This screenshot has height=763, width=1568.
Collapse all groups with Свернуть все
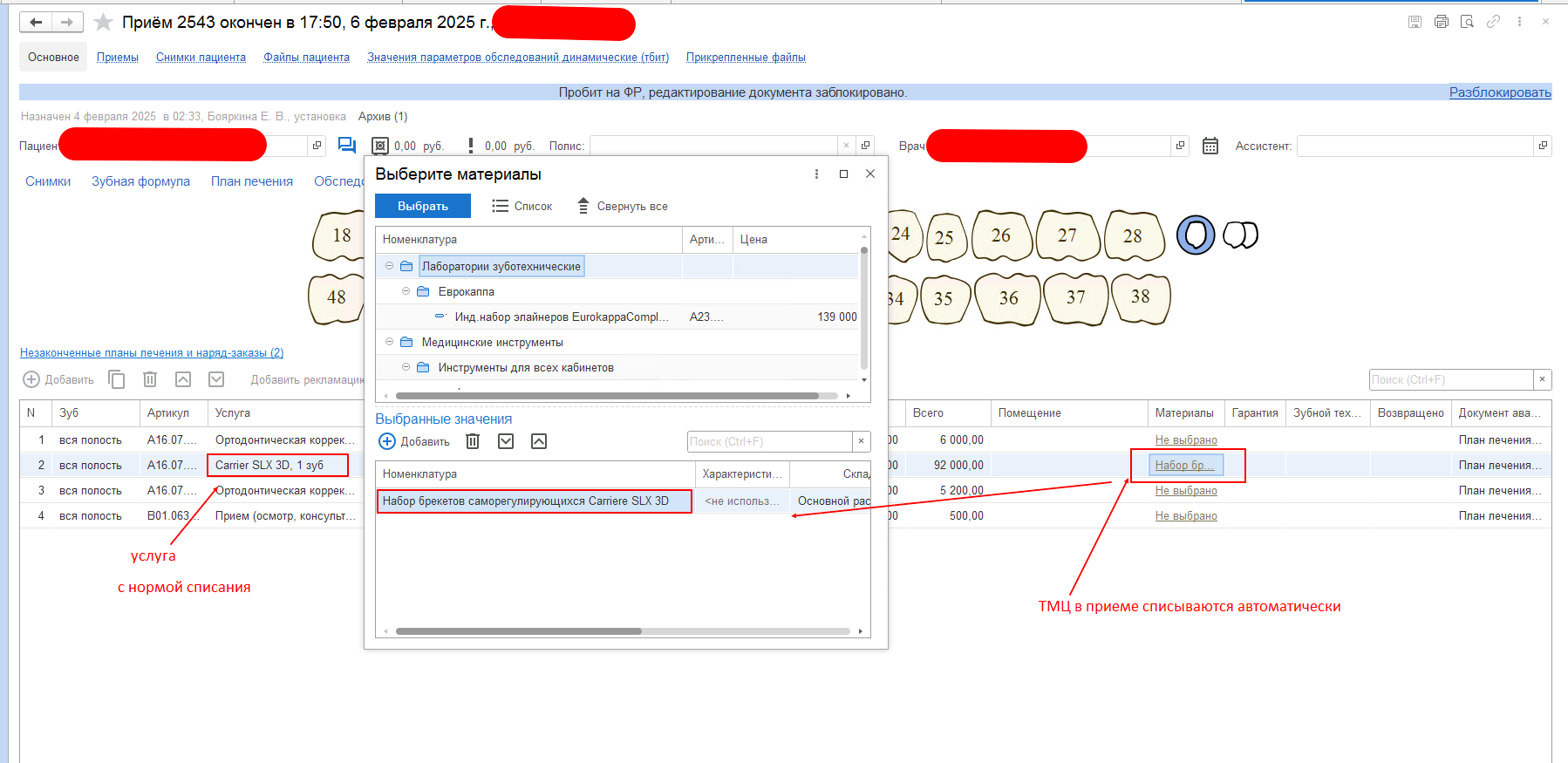(x=623, y=207)
